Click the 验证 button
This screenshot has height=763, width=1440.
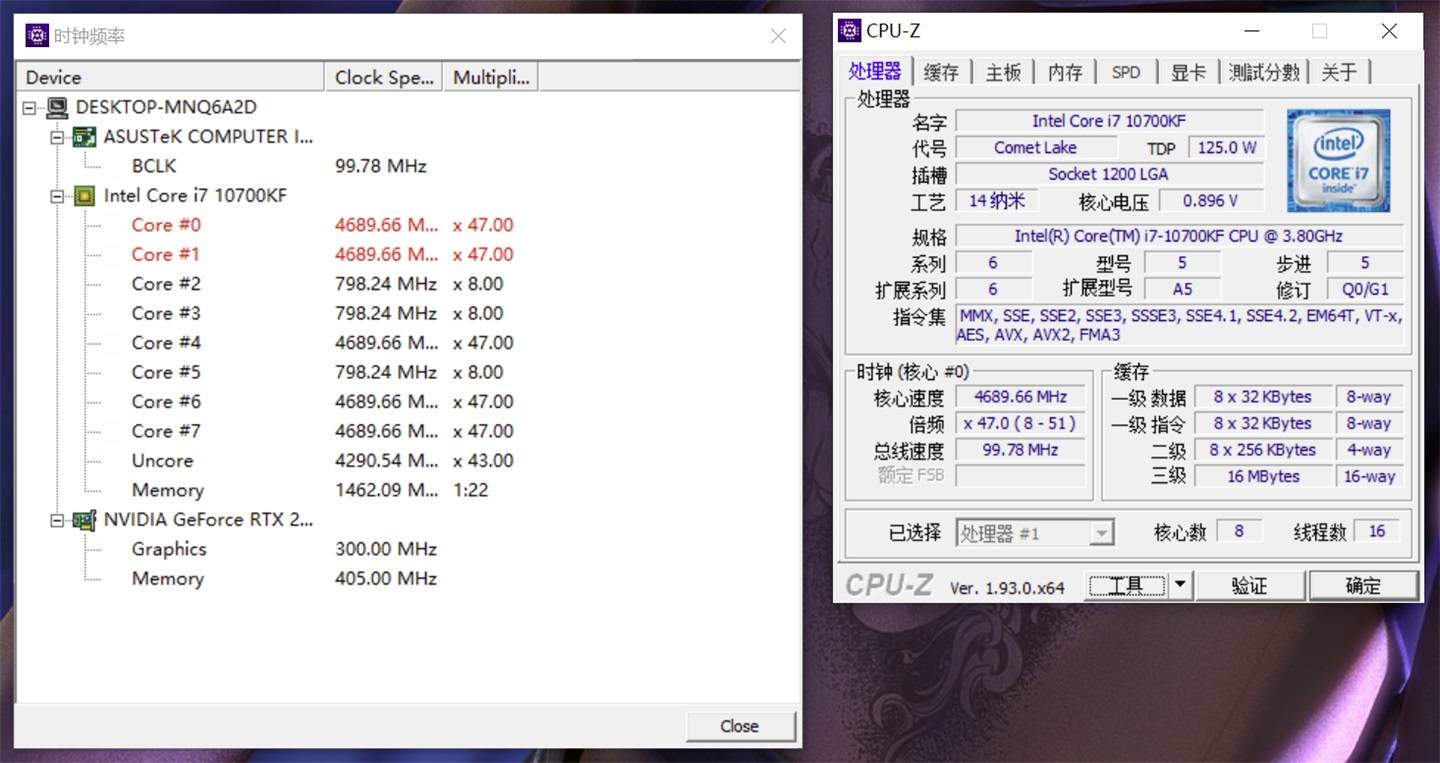click(1250, 586)
